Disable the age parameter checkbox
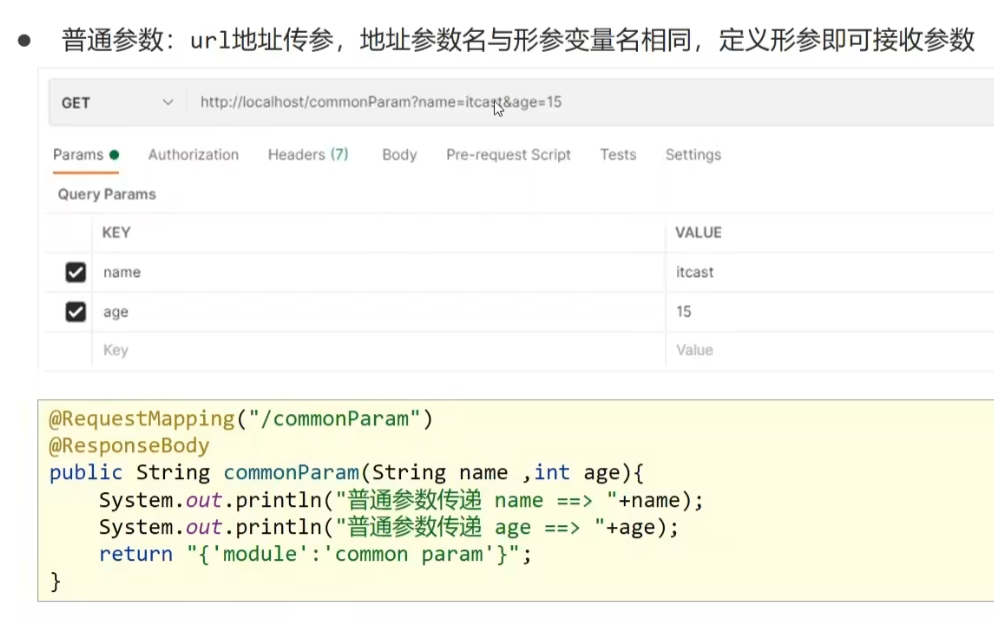 coord(75,312)
